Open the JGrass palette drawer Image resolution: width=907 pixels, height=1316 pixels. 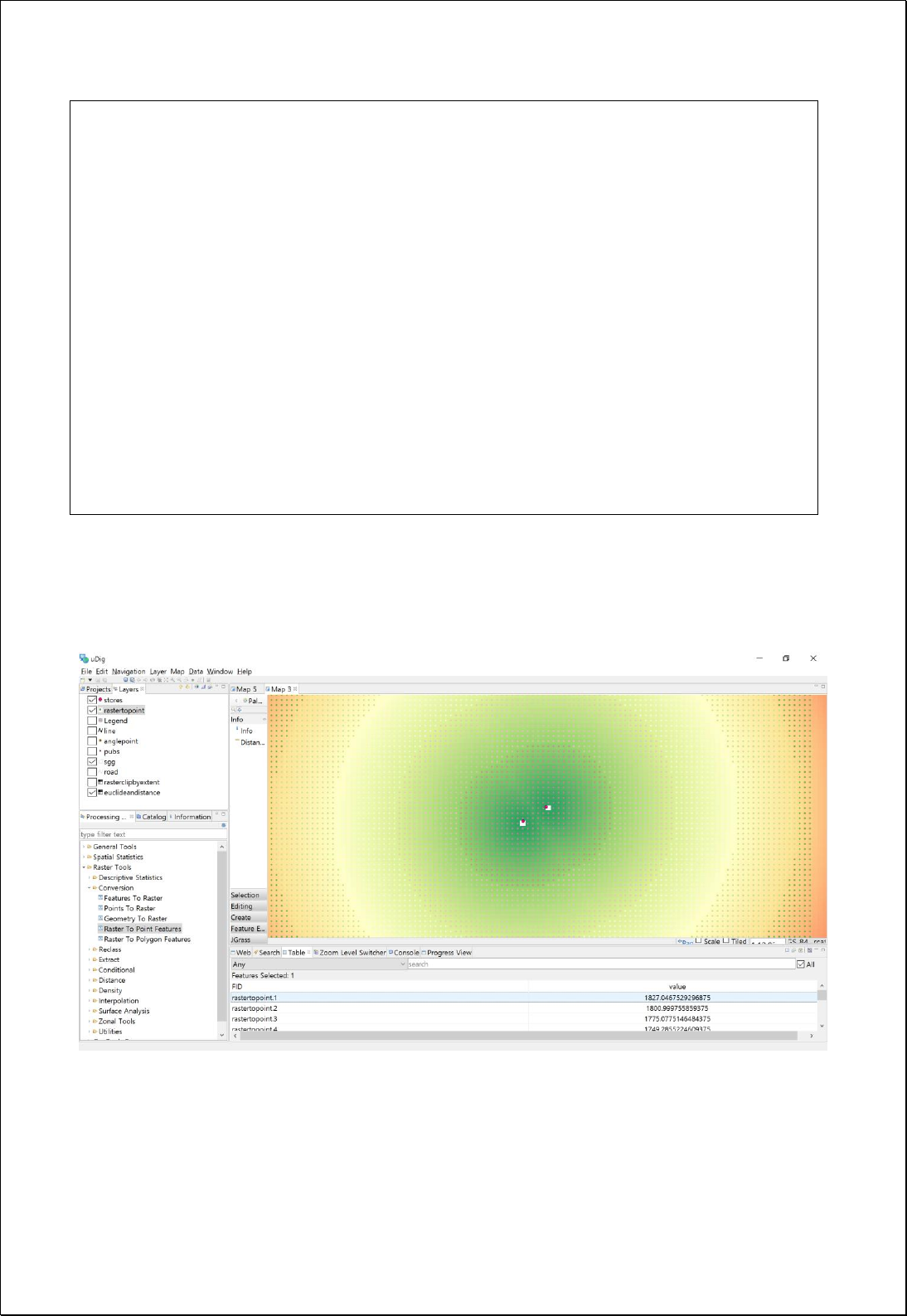(x=248, y=940)
